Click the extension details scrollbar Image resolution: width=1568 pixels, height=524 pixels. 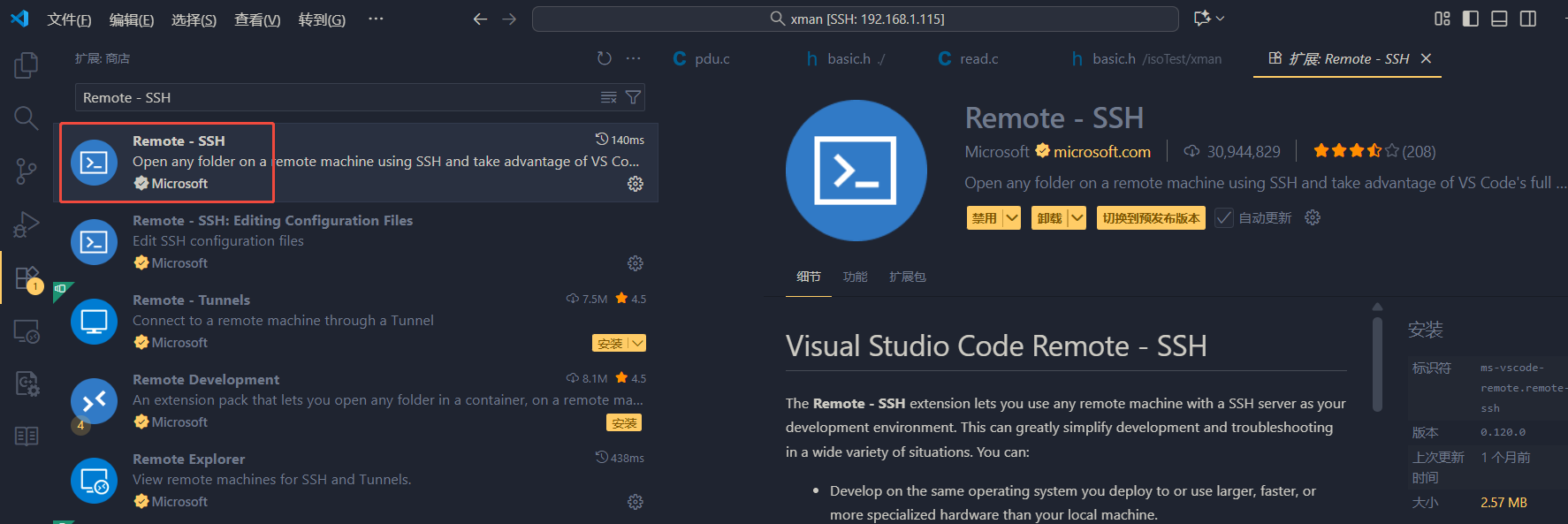click(1377, 364)
